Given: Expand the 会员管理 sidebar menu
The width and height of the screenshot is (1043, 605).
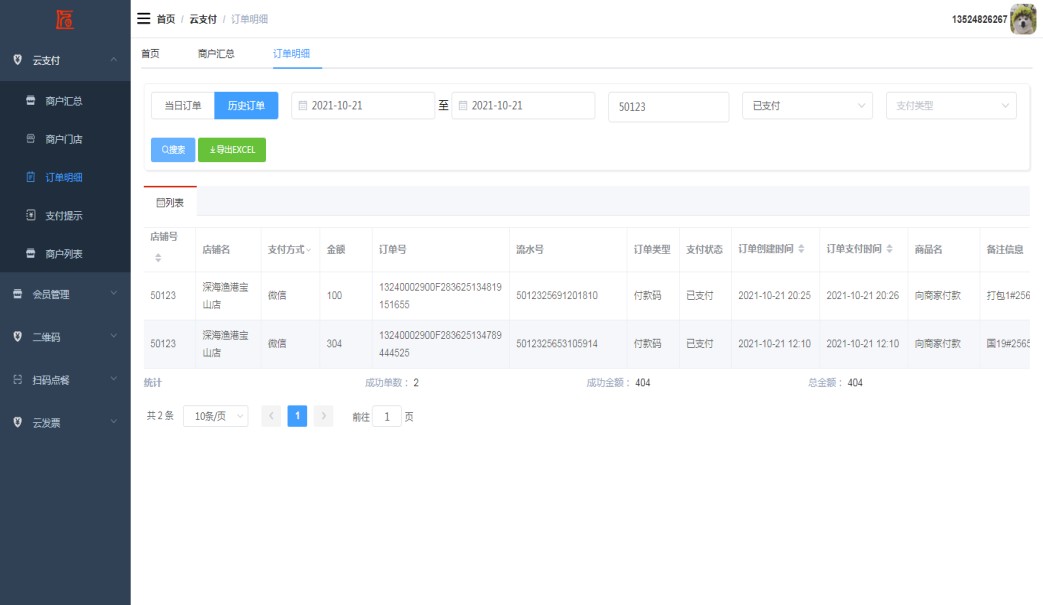Looking at the screenshot, I should 65,294.
